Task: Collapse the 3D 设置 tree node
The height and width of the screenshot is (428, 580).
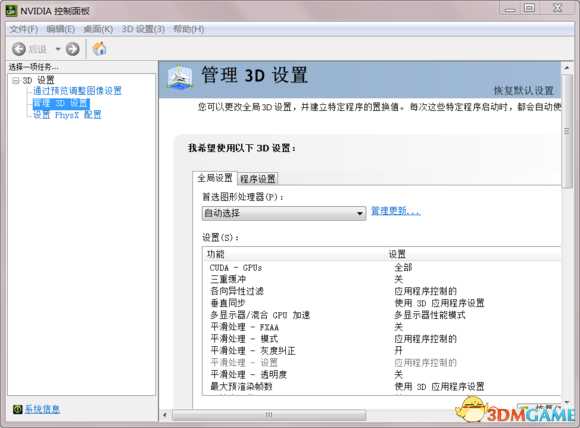Action: 16,80
